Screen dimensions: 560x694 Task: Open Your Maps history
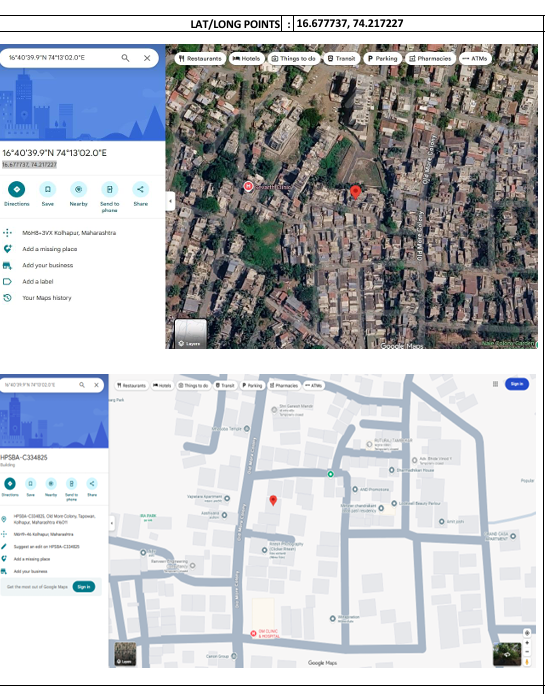(x=46, y=298)
